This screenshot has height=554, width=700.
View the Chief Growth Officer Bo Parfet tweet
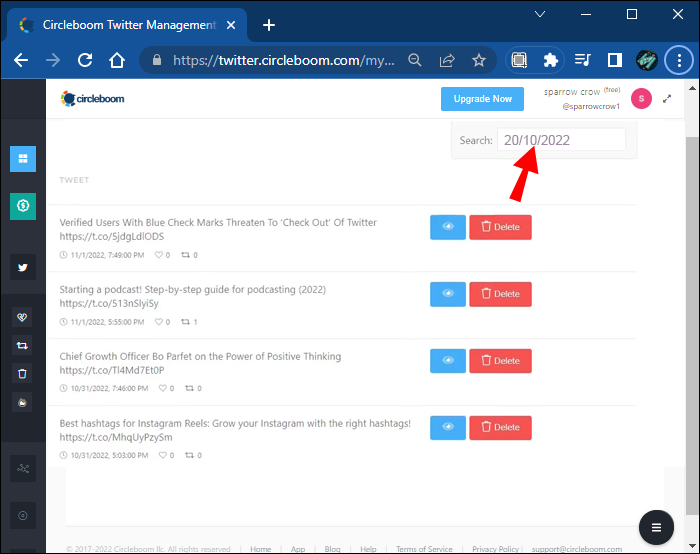tap(448, 361)
